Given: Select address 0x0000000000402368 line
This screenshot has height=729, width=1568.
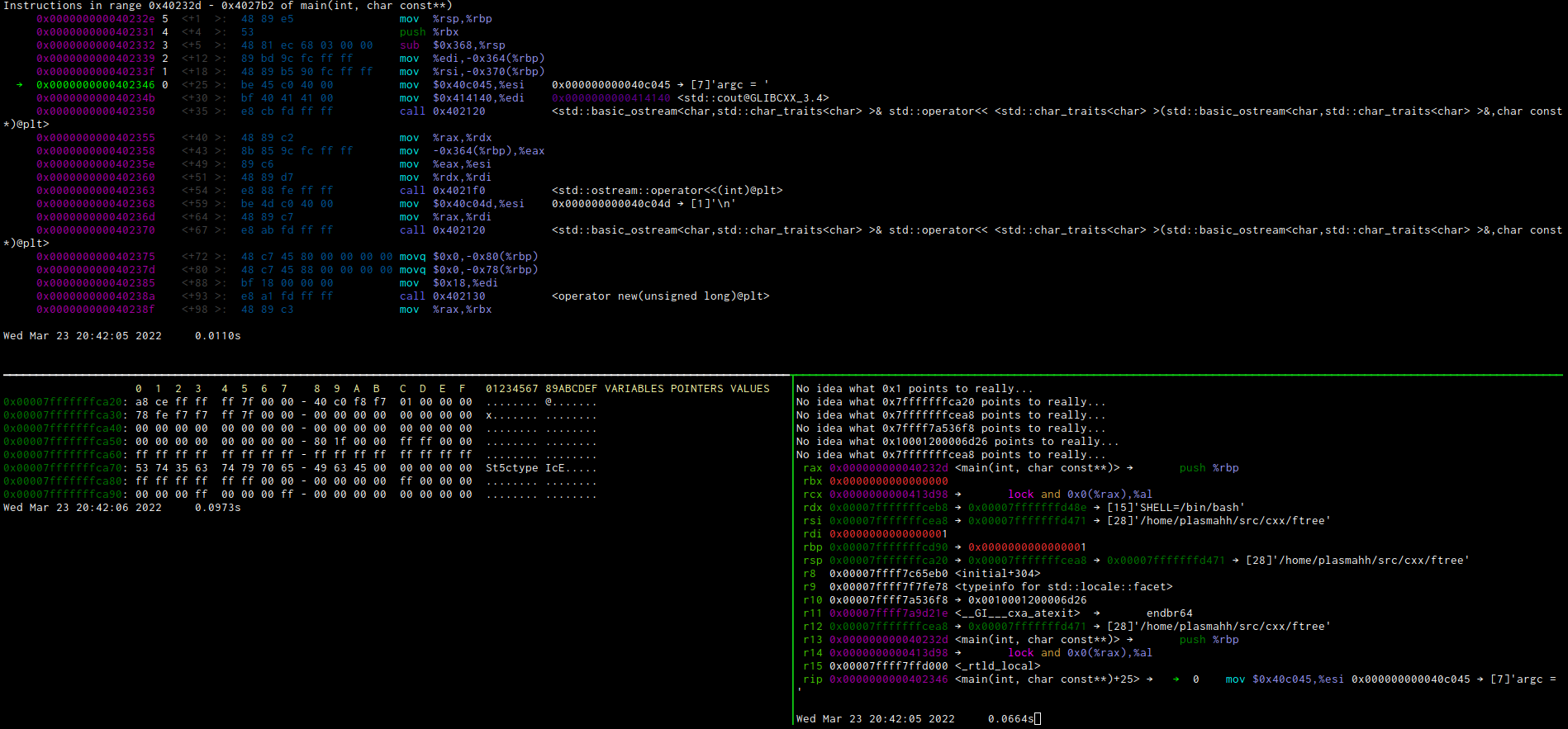Looking at the screenshot, I should click(386, 204).
